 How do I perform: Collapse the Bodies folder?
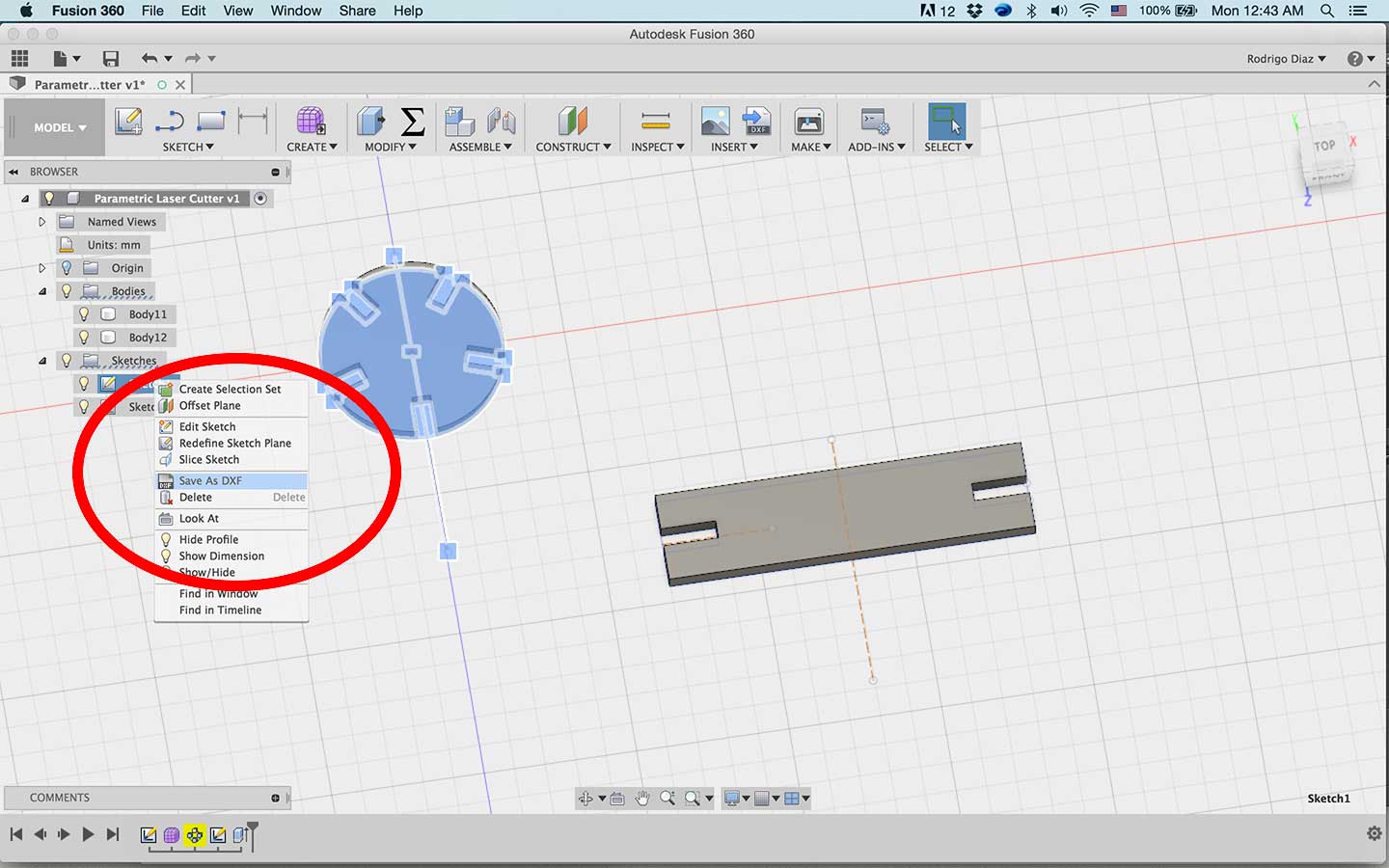point(42,291)
